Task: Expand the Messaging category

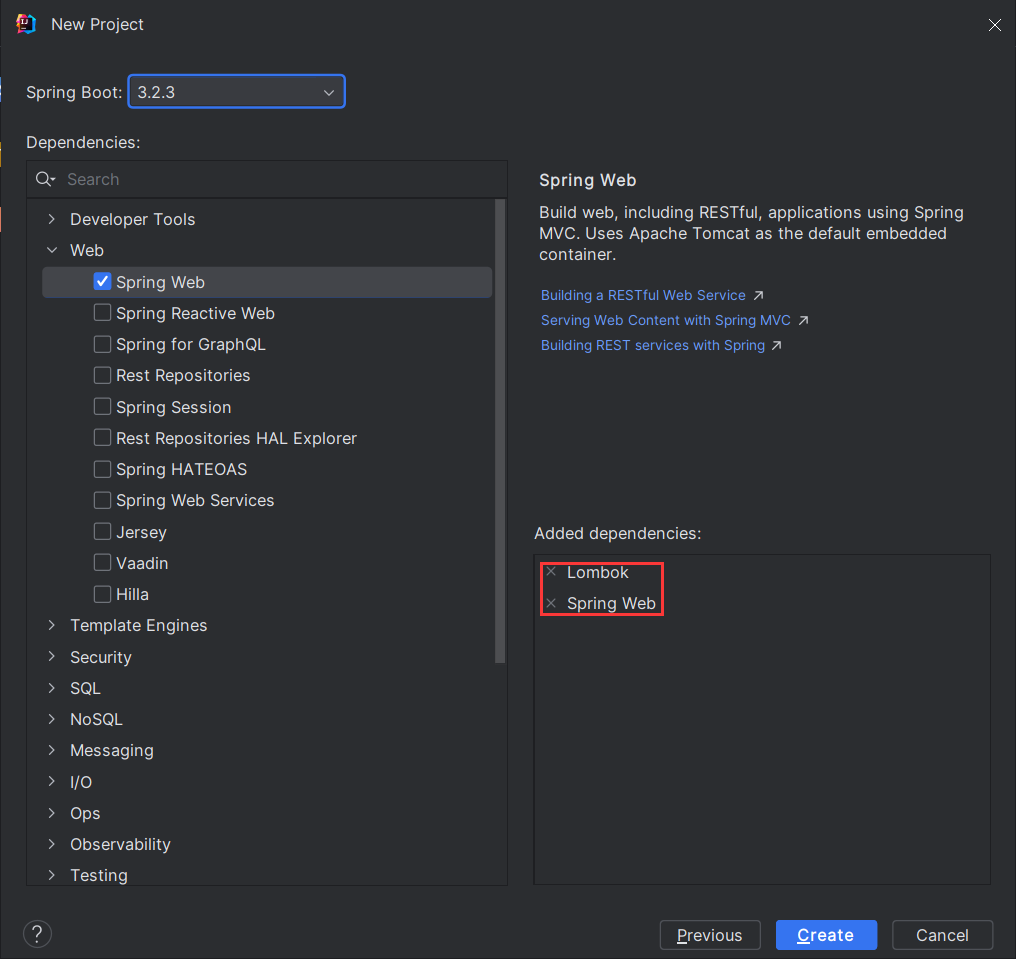Action: pyautogui.click(x=52, y=750)
